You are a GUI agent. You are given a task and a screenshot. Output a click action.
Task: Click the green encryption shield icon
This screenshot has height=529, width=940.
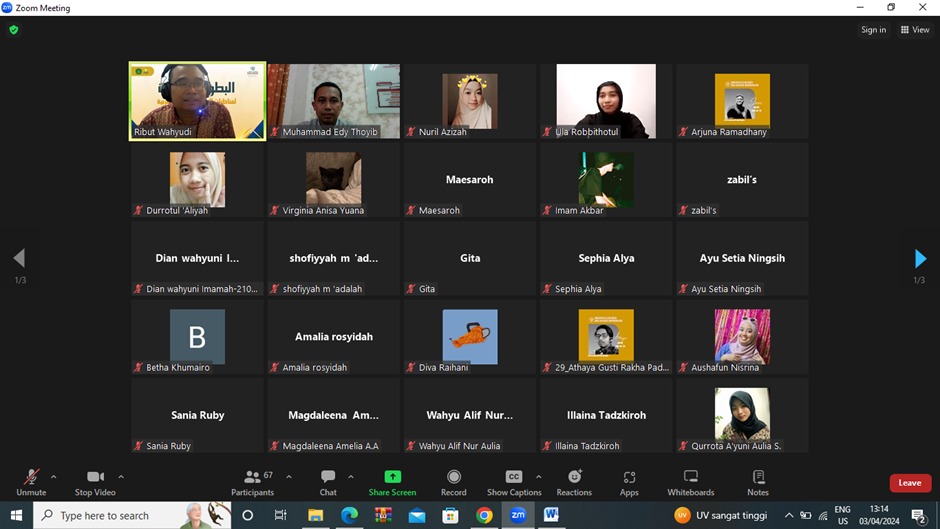[x=14, y=30]
